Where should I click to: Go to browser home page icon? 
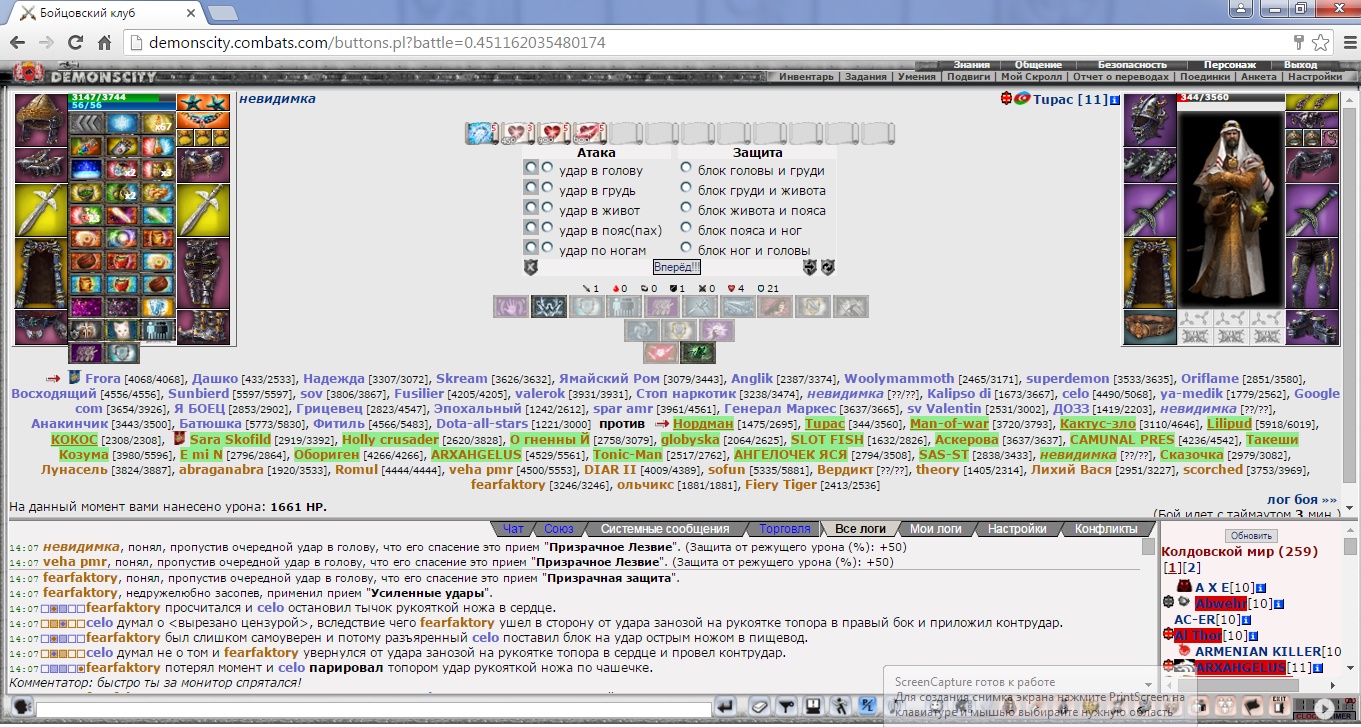coord(104,43)
